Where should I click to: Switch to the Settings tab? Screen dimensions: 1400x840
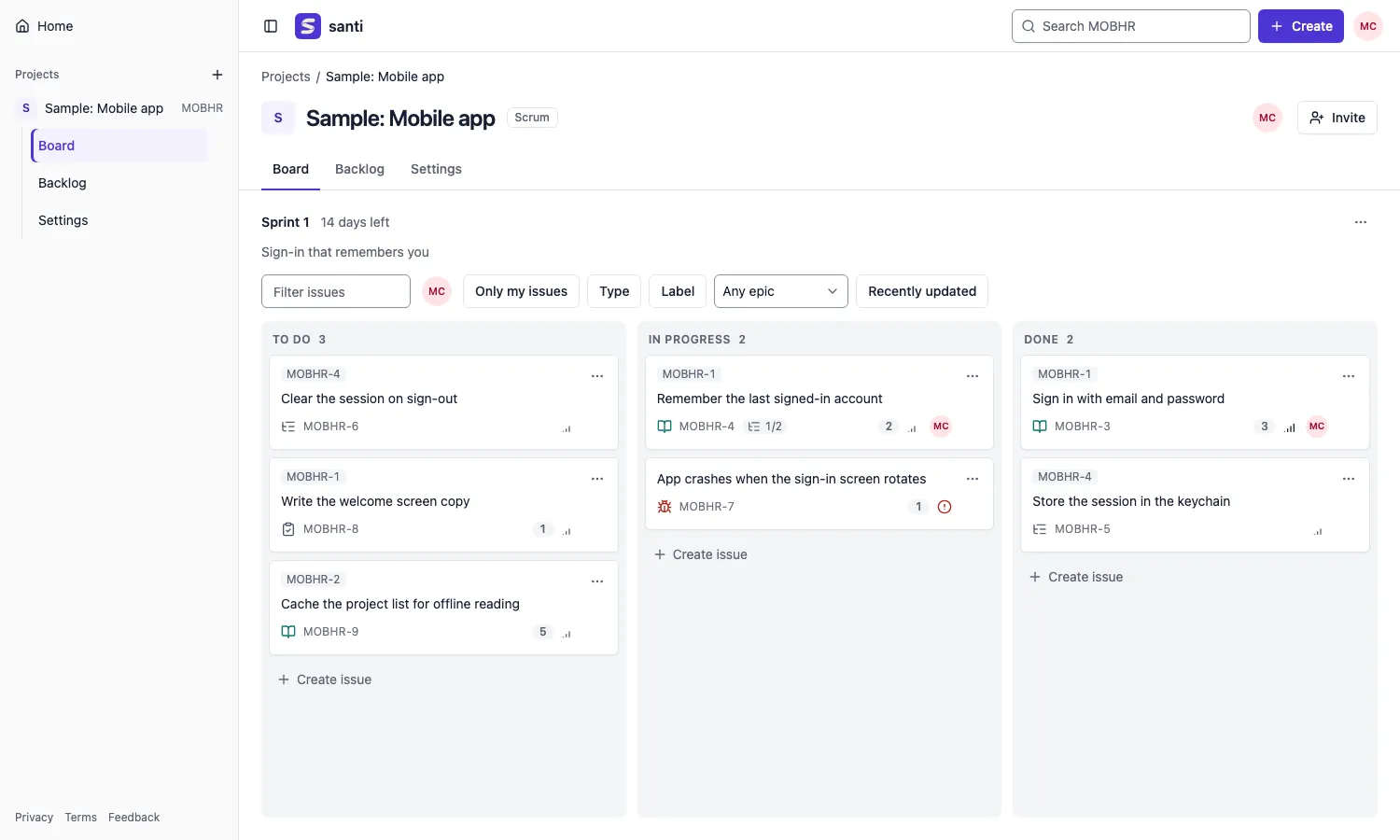(436, 169)
